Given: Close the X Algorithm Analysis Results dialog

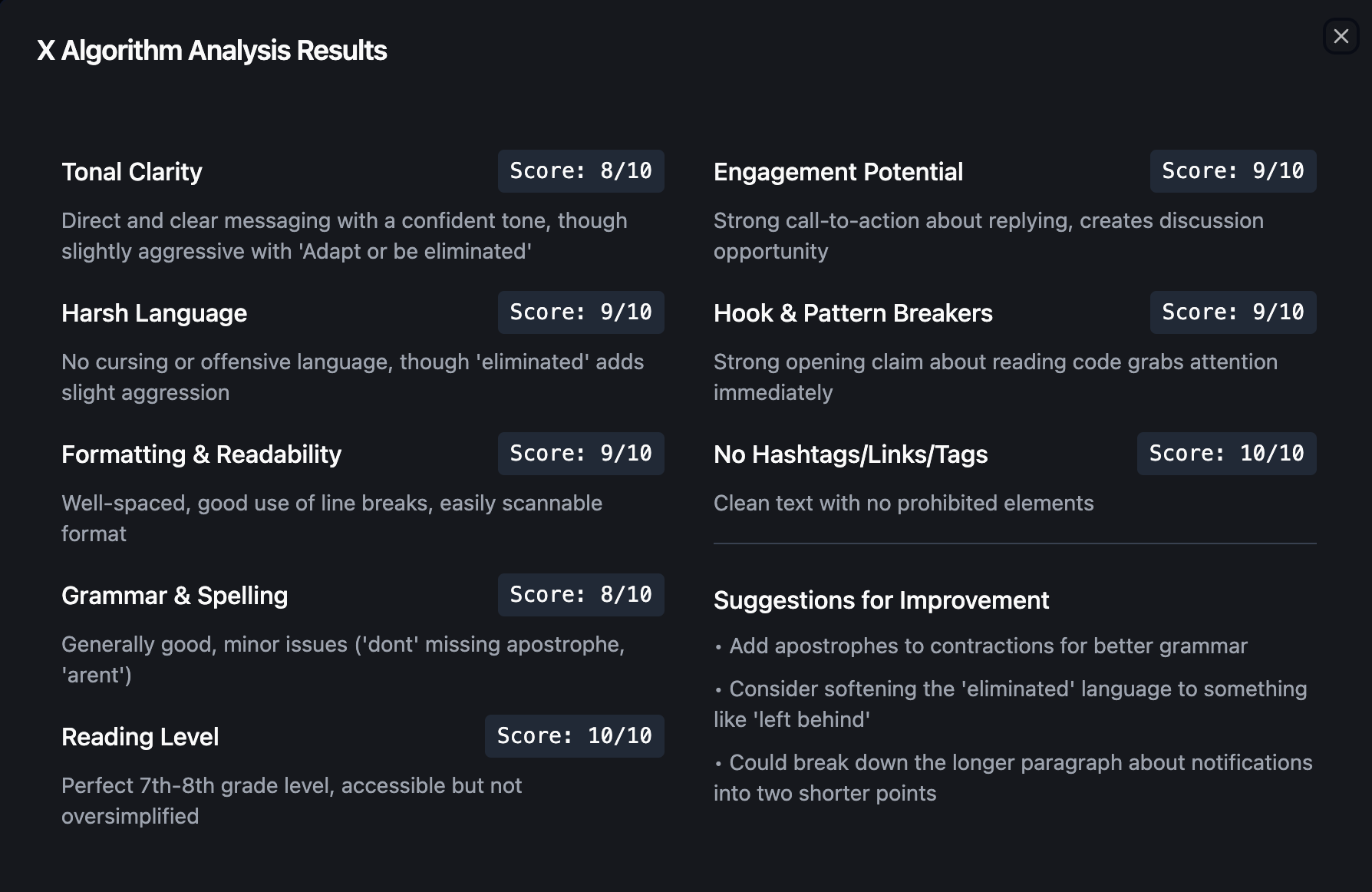Looking at the screenshot, I should (1341, 36).
